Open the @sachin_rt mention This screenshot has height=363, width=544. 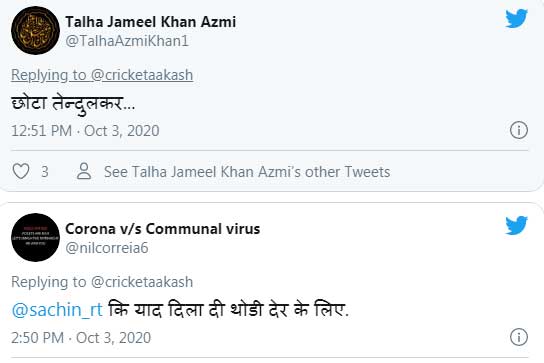point(57,310)
